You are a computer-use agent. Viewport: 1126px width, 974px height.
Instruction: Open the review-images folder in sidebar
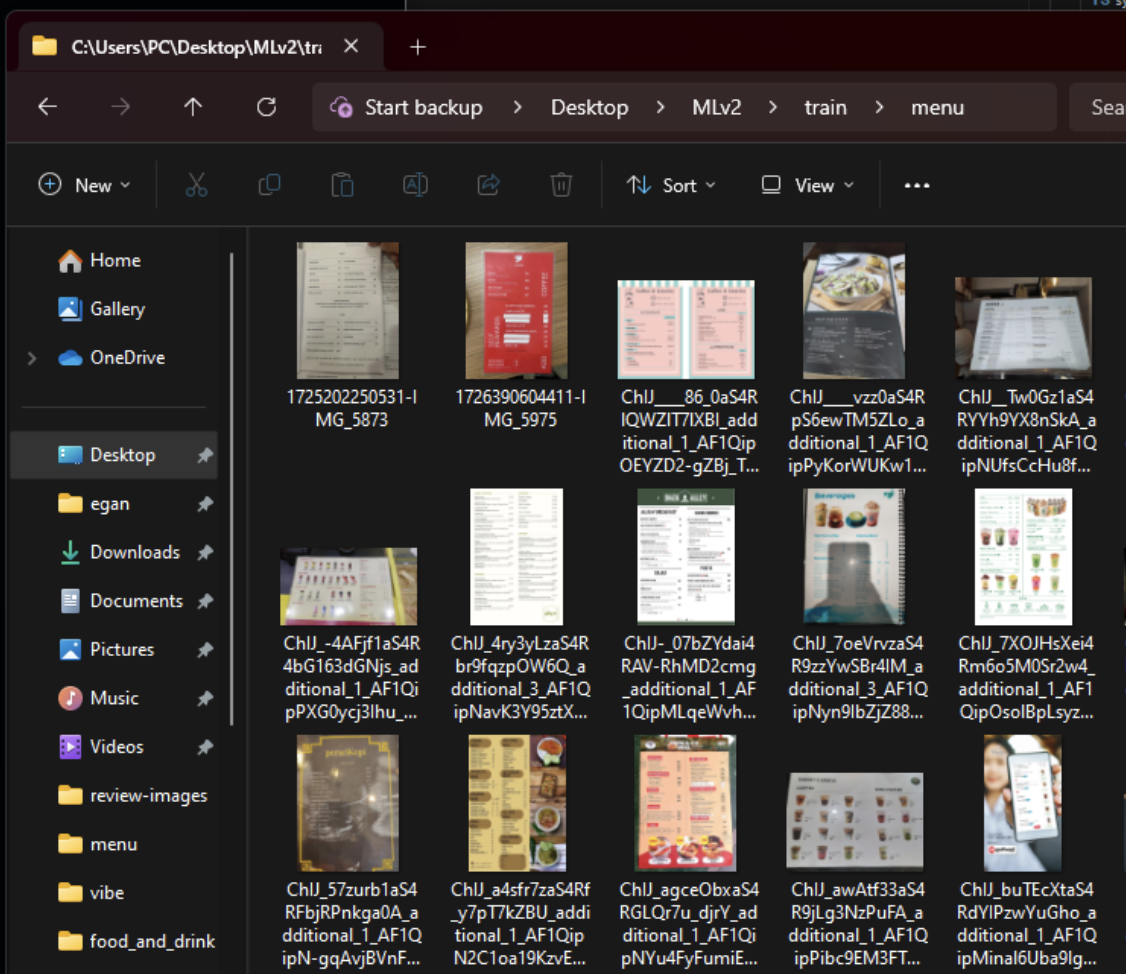point(148,796)
